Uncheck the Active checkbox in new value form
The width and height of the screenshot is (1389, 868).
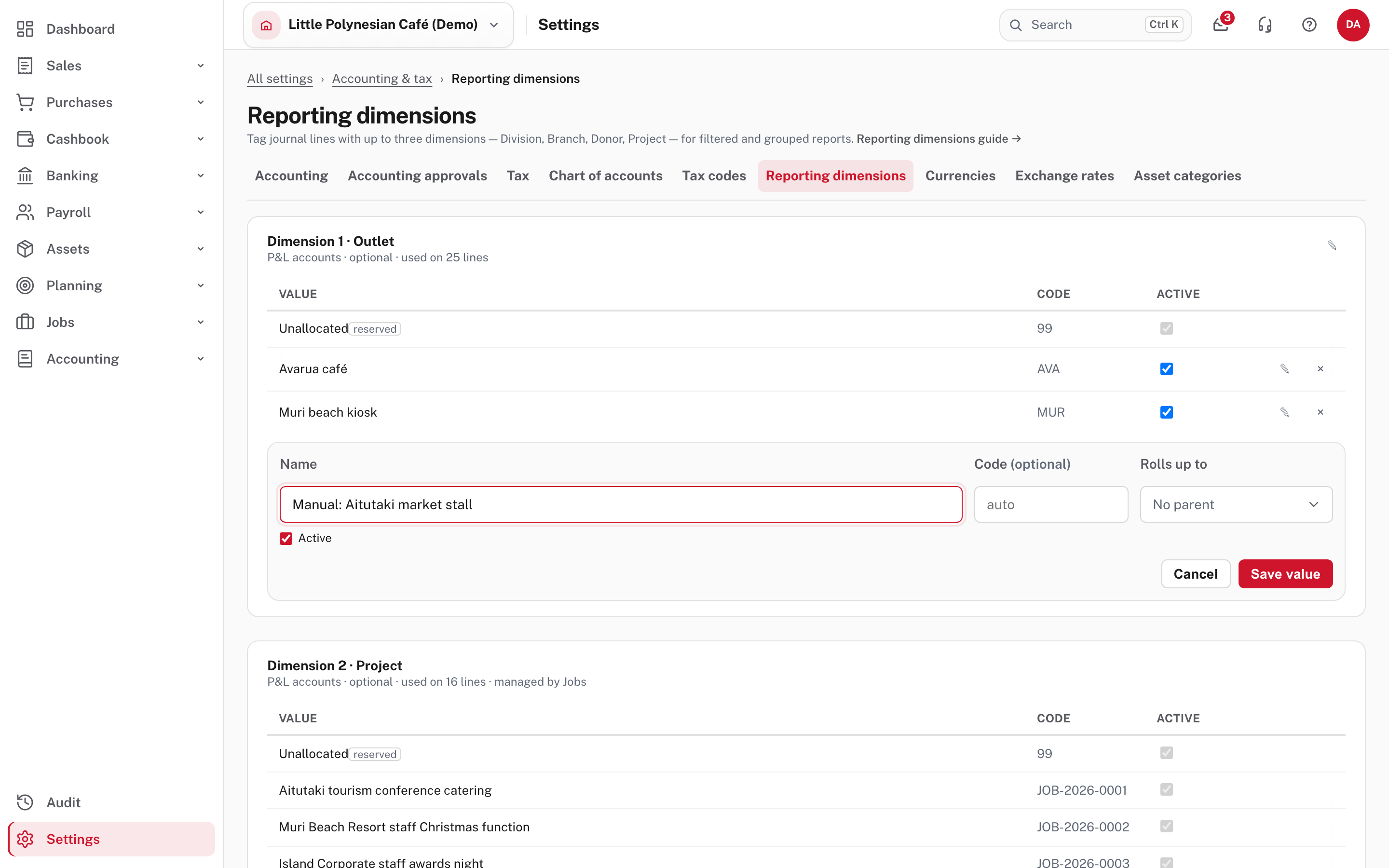286,538
